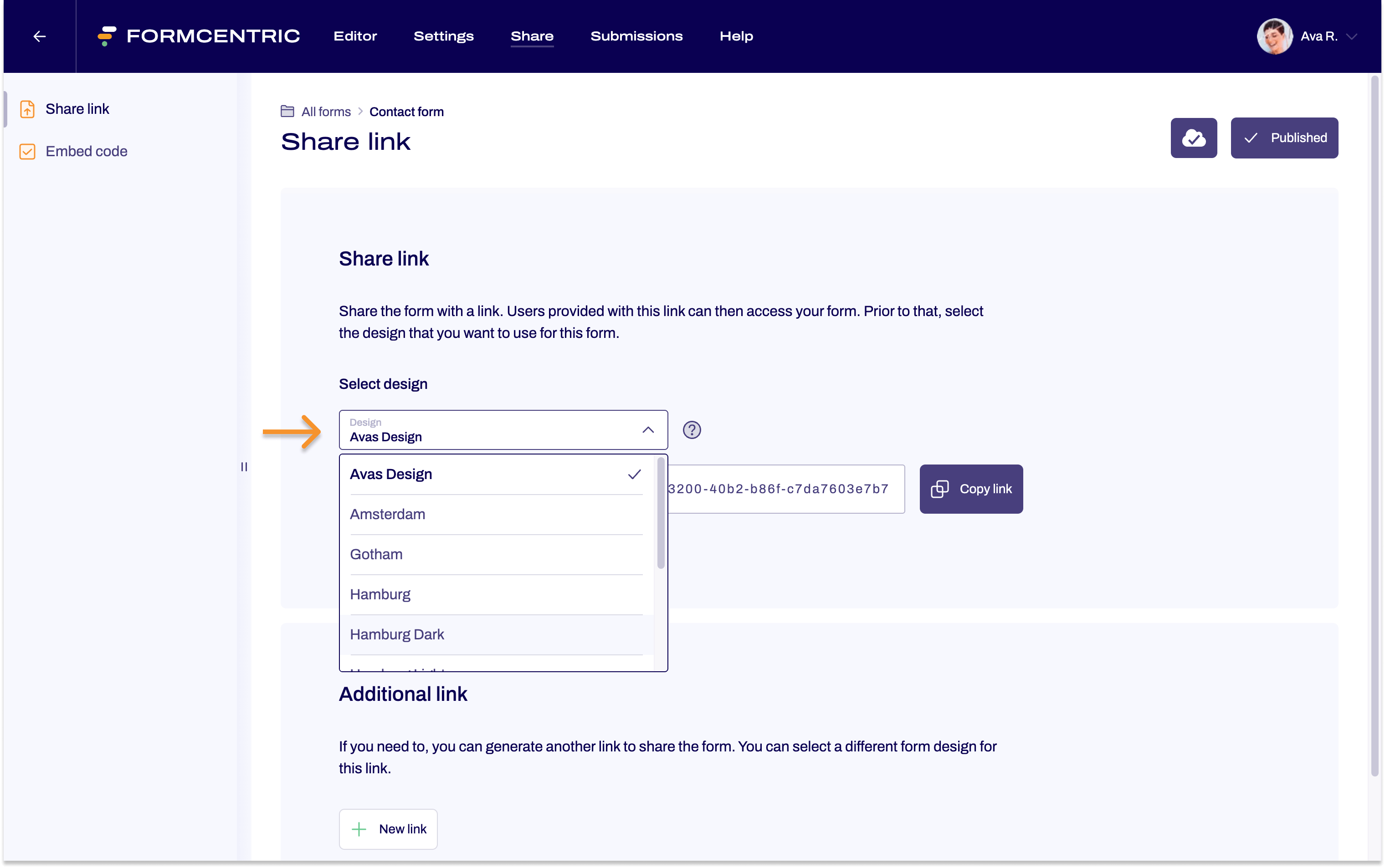Image resolution: width=1385 pixels, height=868 pixels.
Task: Click the New link button
Action: click(x=388, y=829)
